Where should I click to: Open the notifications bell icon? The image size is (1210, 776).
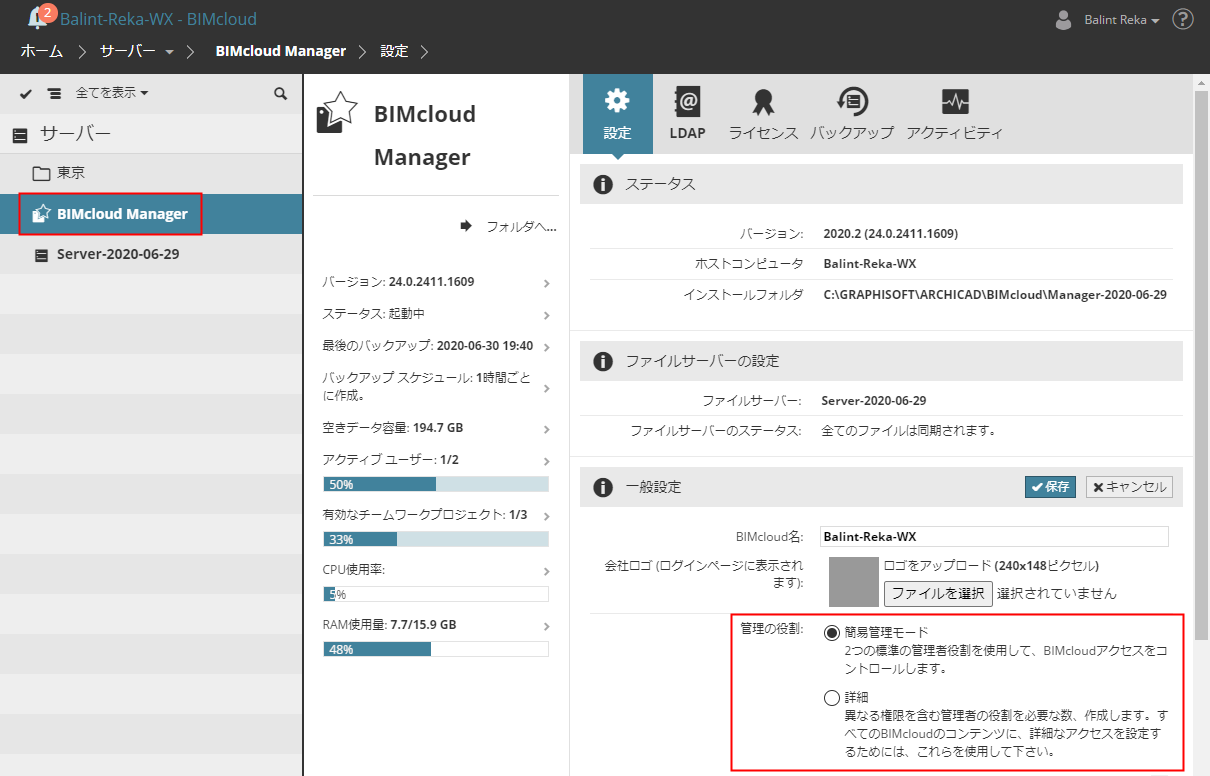coord(38,18)
